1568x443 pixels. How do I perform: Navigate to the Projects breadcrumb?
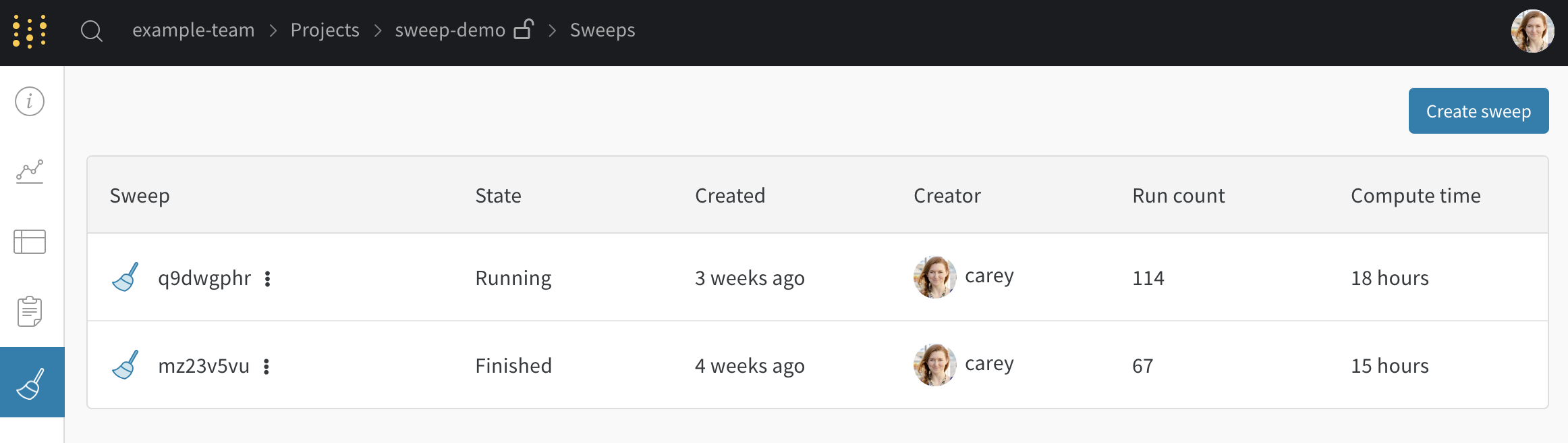[x=325, y=30]
